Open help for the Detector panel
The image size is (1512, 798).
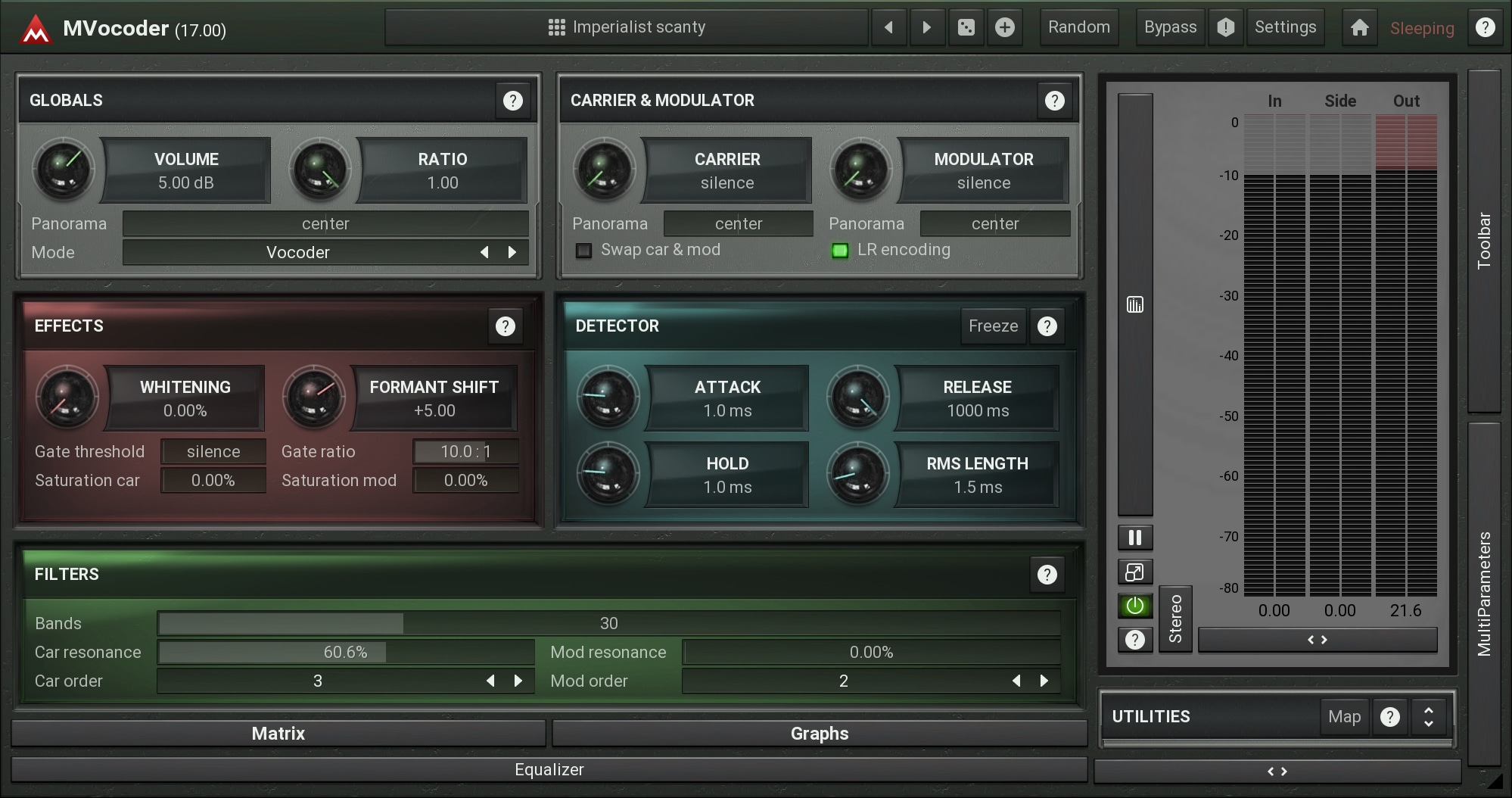point(1047,326)
